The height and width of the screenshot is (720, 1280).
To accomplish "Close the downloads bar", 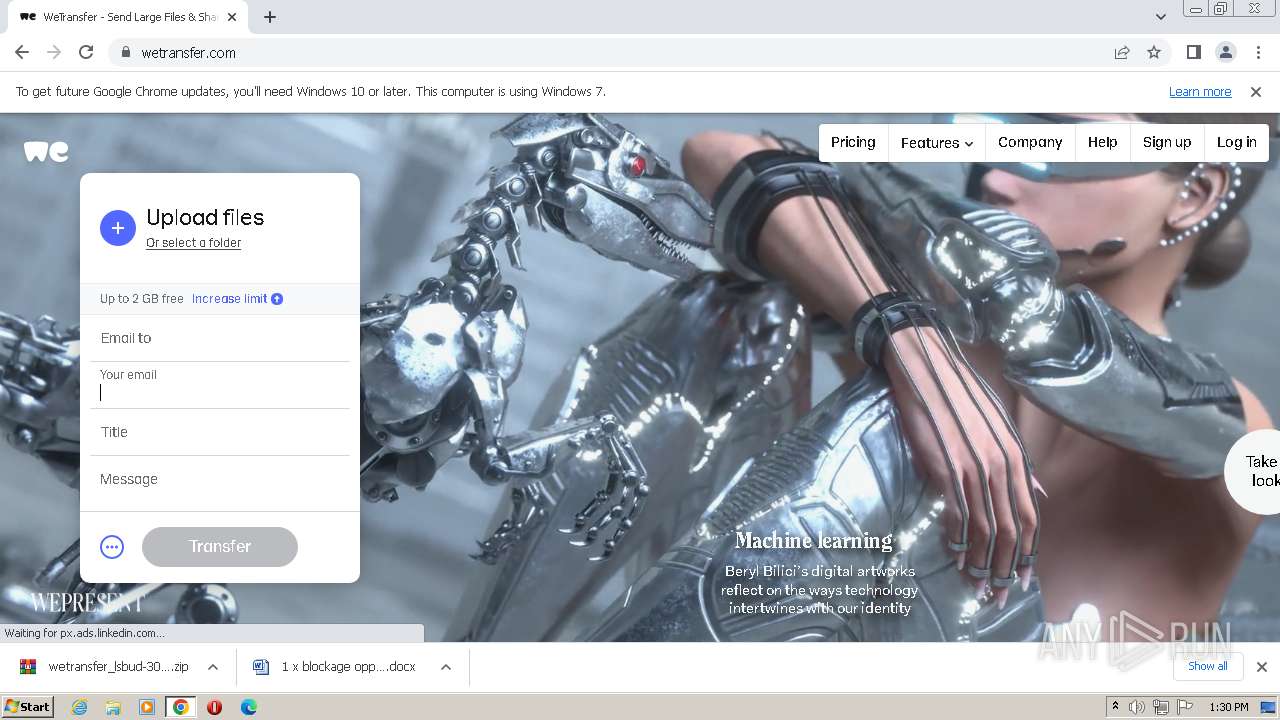I will point(1262,667).
